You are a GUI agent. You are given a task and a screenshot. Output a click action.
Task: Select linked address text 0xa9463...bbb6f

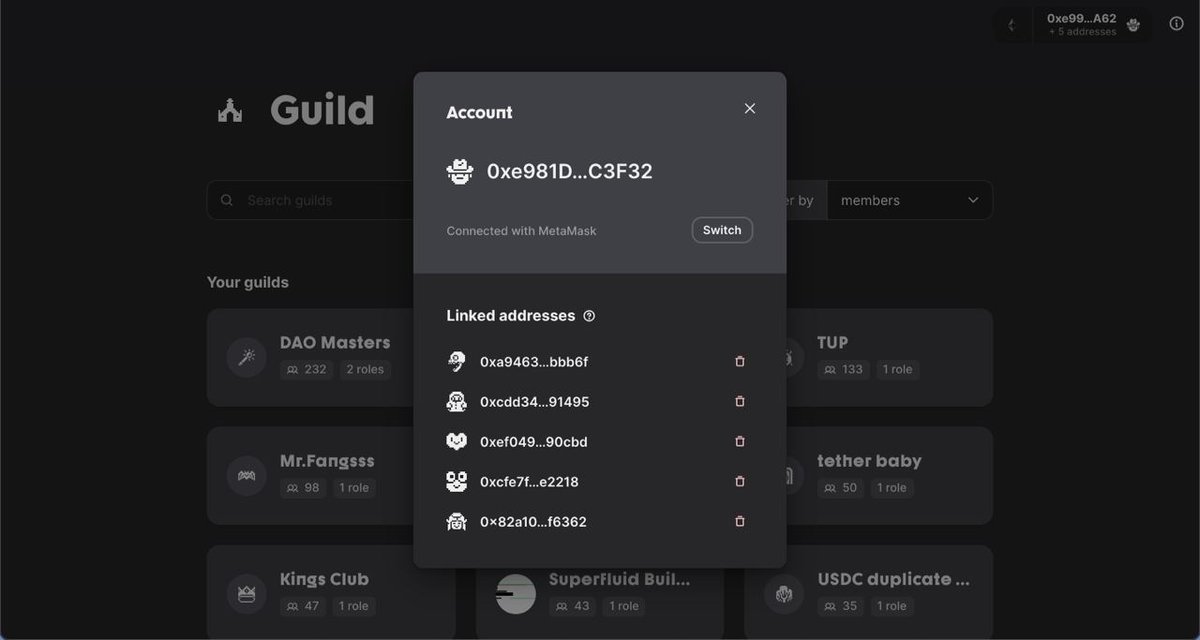(534, 362)
